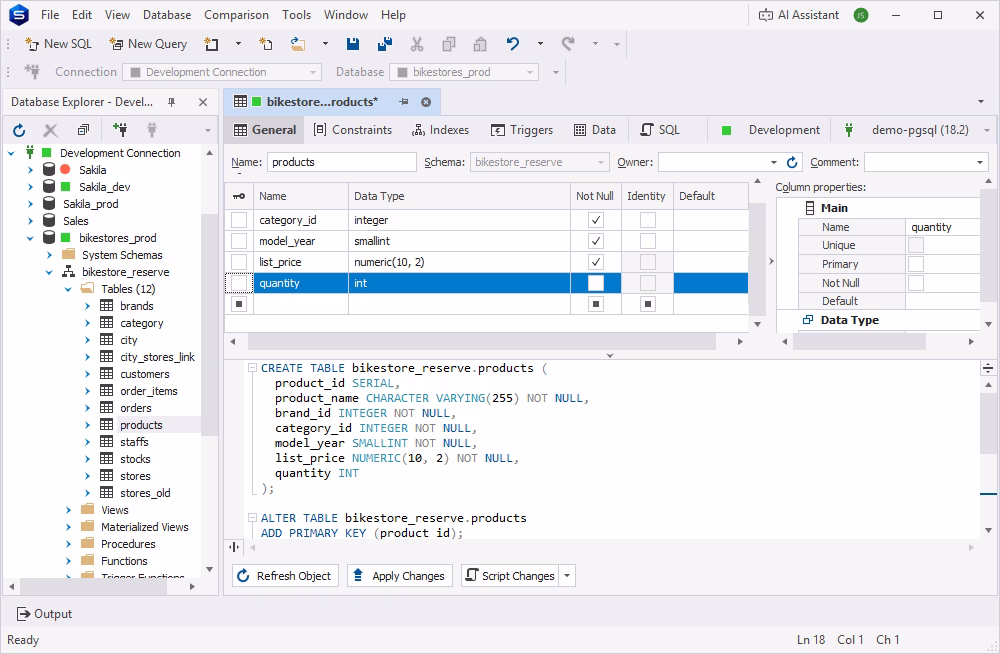
Task: Click the Undo arrow icon
Action: click(513, 44)
